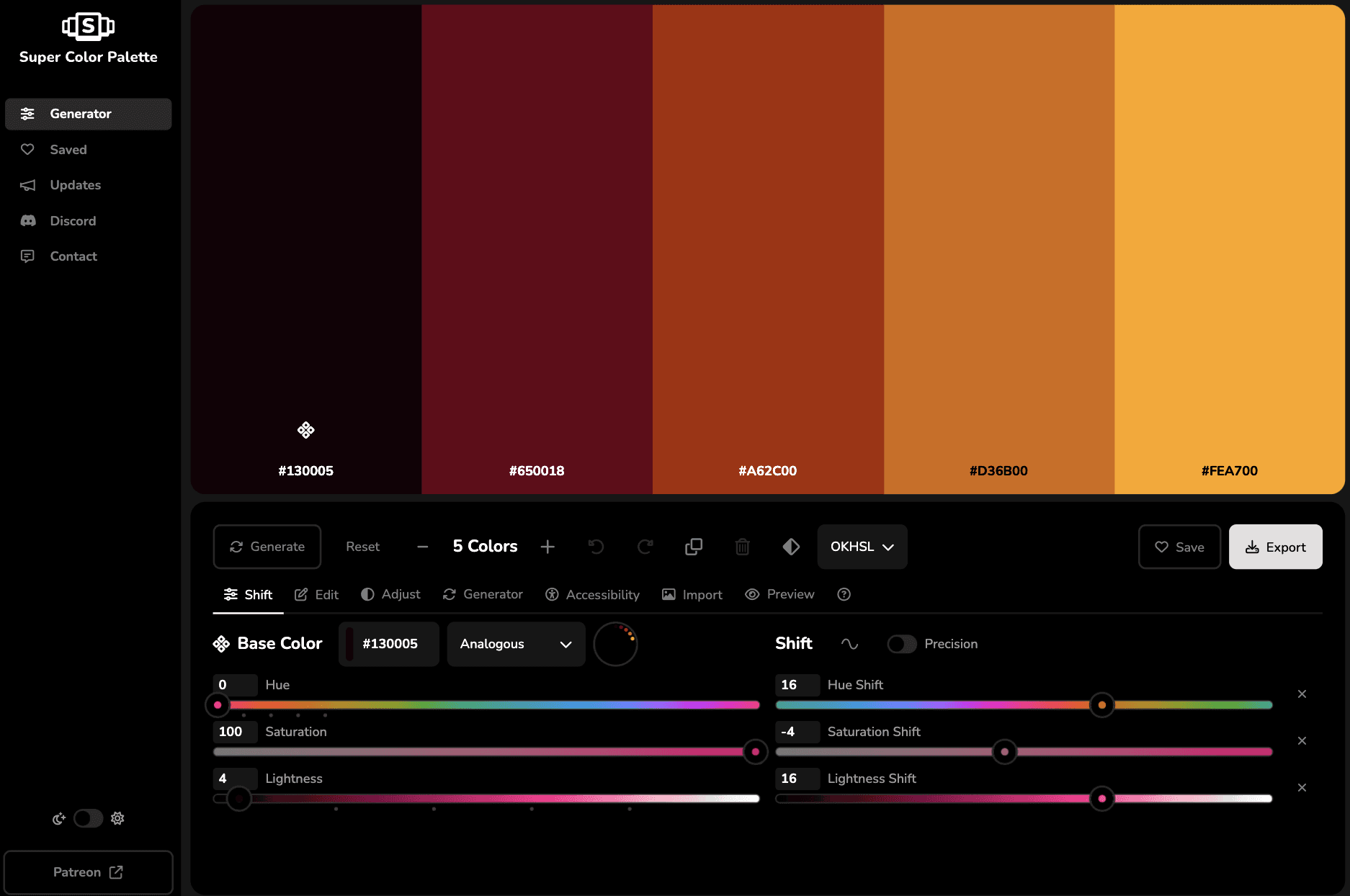Viewport: 1350px width, 896px height.
Task: Click the Saturation Shift slider handle
Action: [x=1004, y=752]
